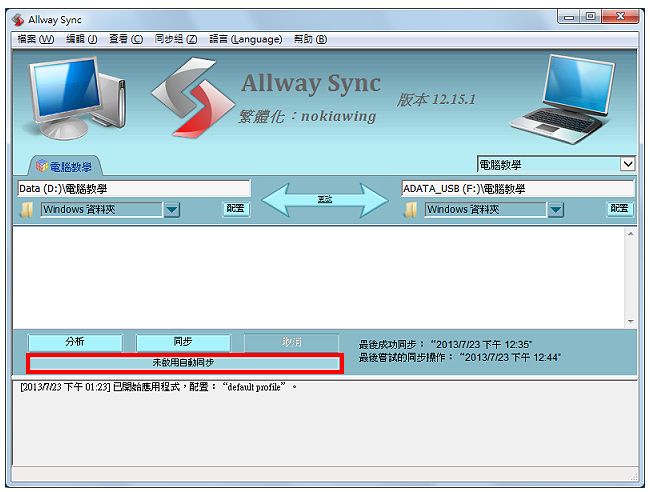Click the ADATA_USB (F:)\電腦教學 path field

[x=517, y=189]
